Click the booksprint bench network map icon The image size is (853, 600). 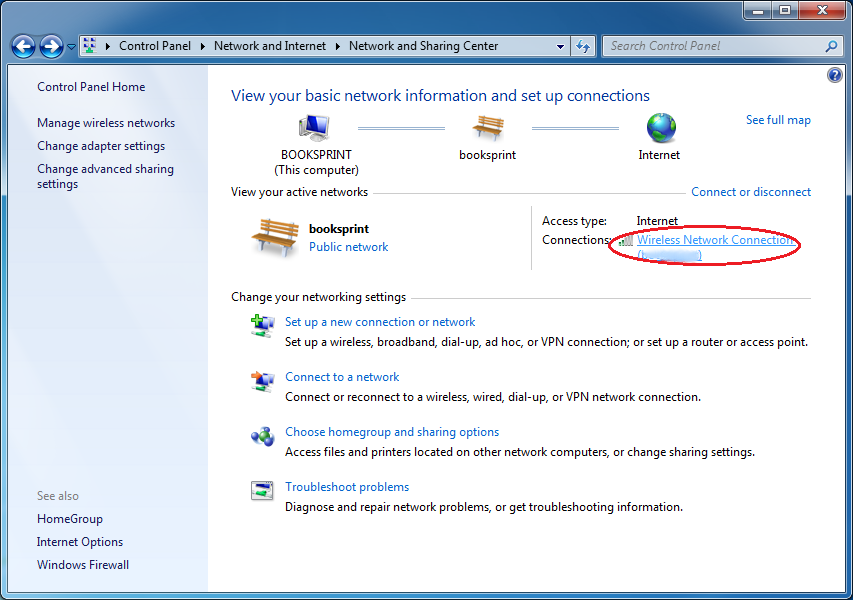[x=487, y=128]
